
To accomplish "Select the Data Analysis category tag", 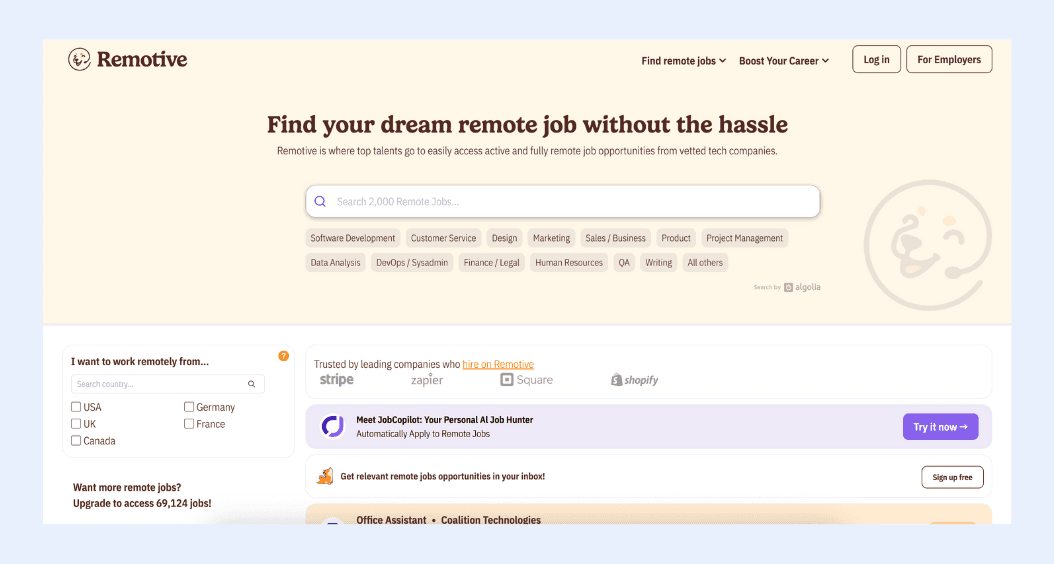I will (x=335, y=263).
